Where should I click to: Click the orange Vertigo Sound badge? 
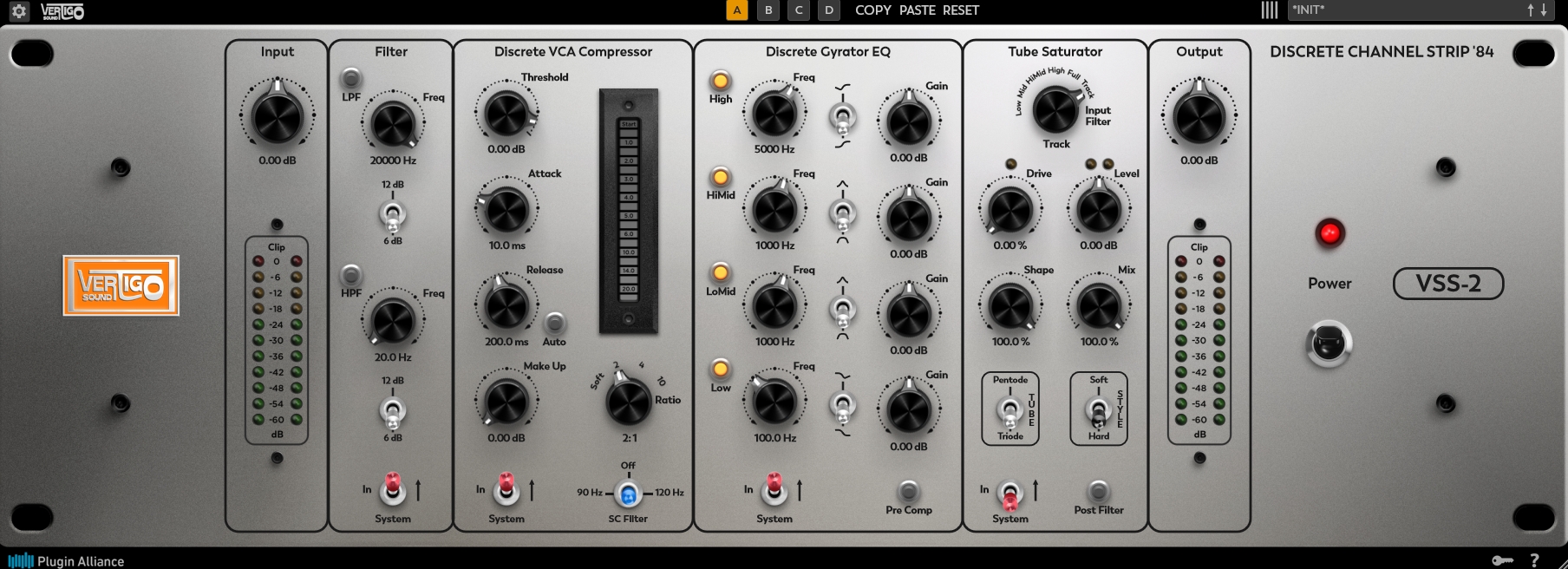tap(121, 285)
